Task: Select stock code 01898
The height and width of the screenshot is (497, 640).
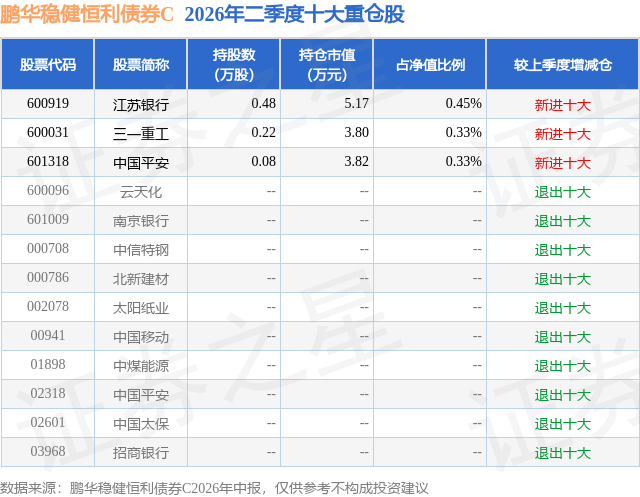Action: click(48, 364)
